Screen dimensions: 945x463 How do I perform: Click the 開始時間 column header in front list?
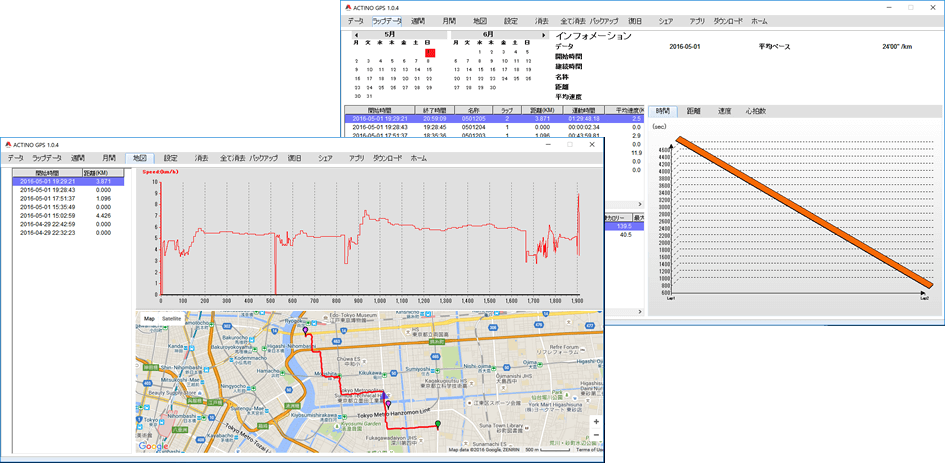point(47,173)
